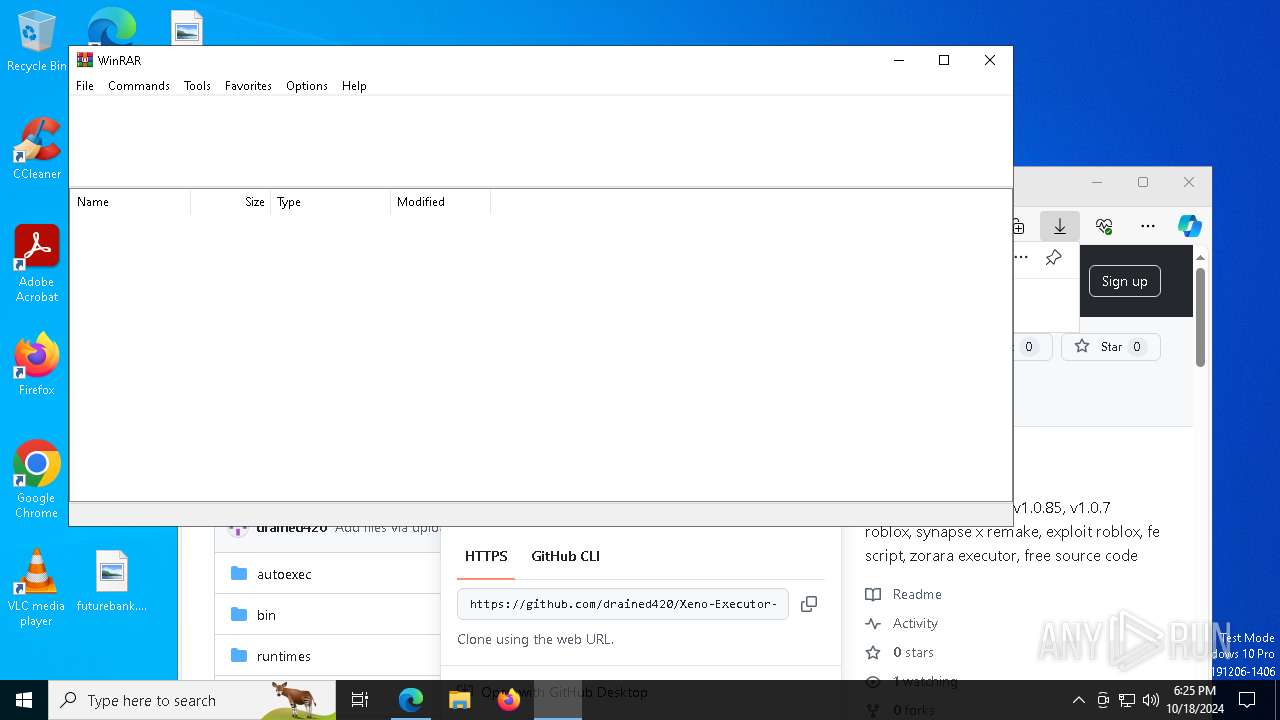Show hidden system tray icons
This screenshot has width=1280, height=720.
[x=1078, y=700]
